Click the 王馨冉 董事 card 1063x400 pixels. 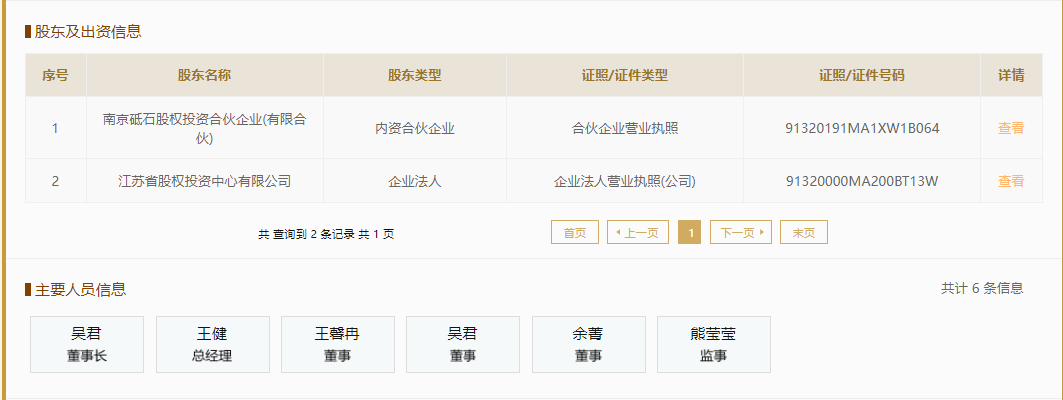pyautogui.click(x=337, y=344)
